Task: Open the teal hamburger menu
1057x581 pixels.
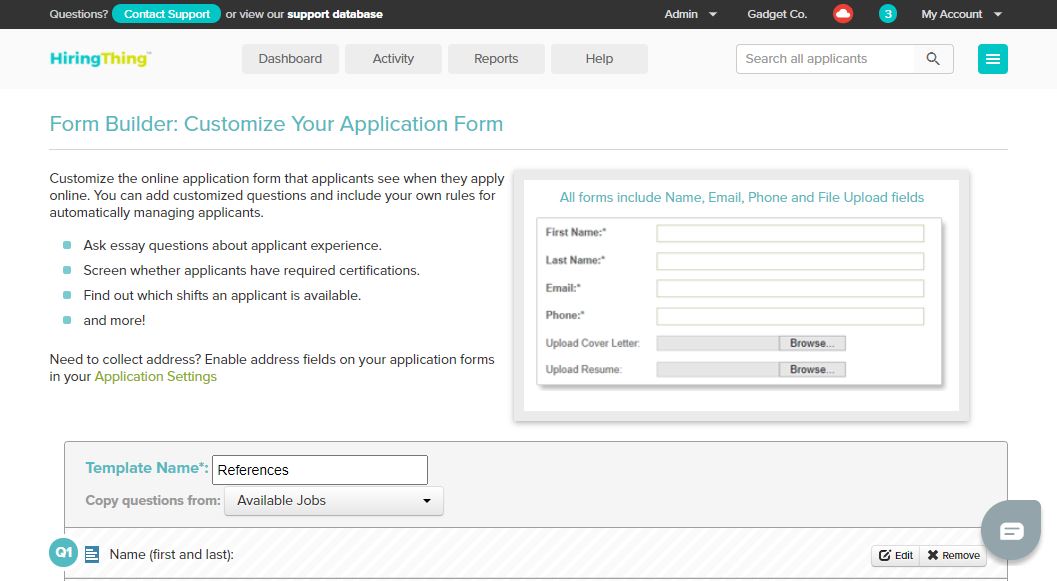Action: 992,59
